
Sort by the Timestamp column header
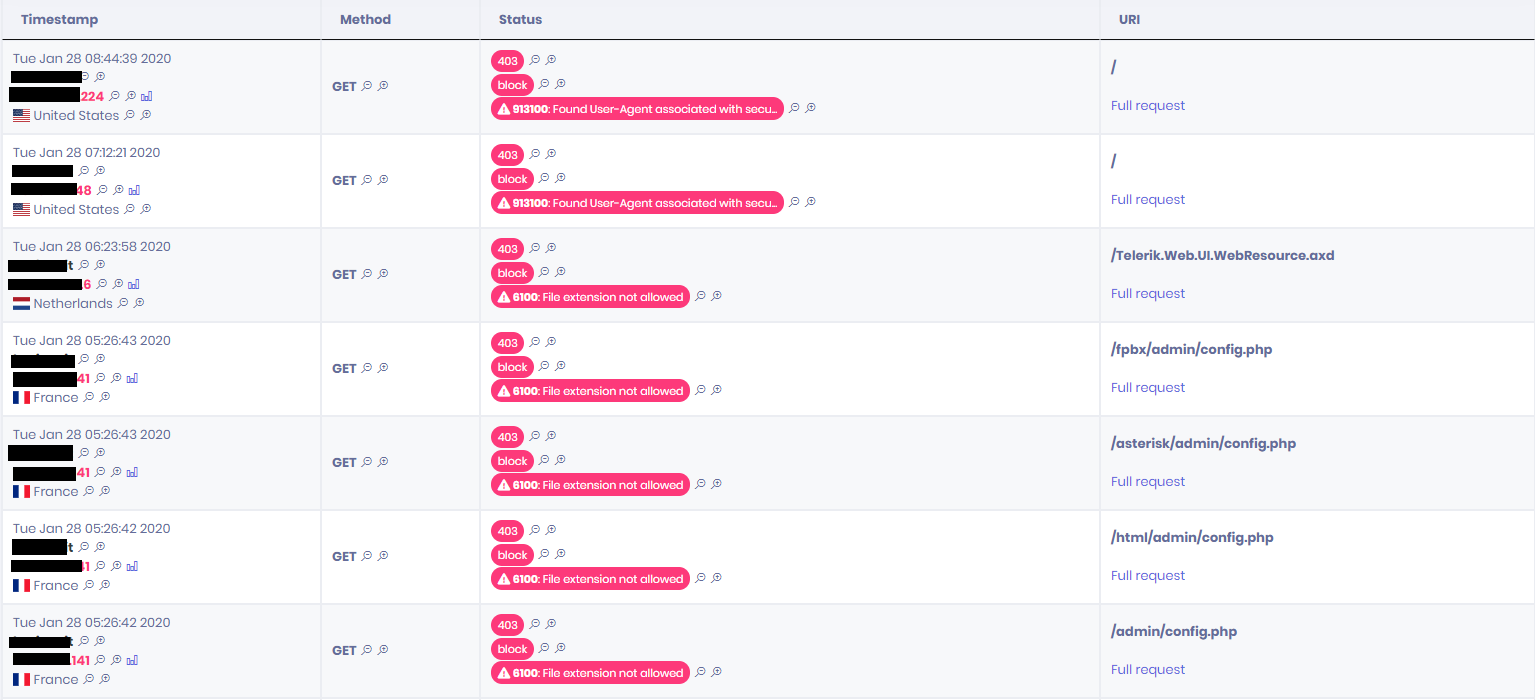pyautogui.click(x=59, y=20)
